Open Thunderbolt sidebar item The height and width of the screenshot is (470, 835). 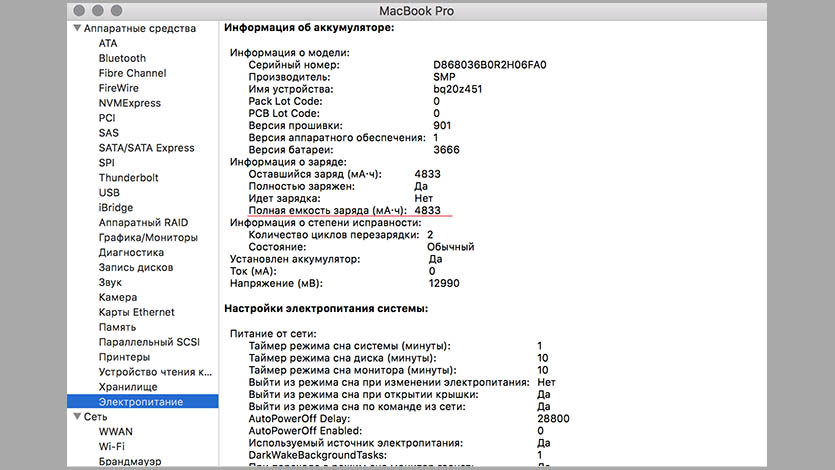click(128, 177)
